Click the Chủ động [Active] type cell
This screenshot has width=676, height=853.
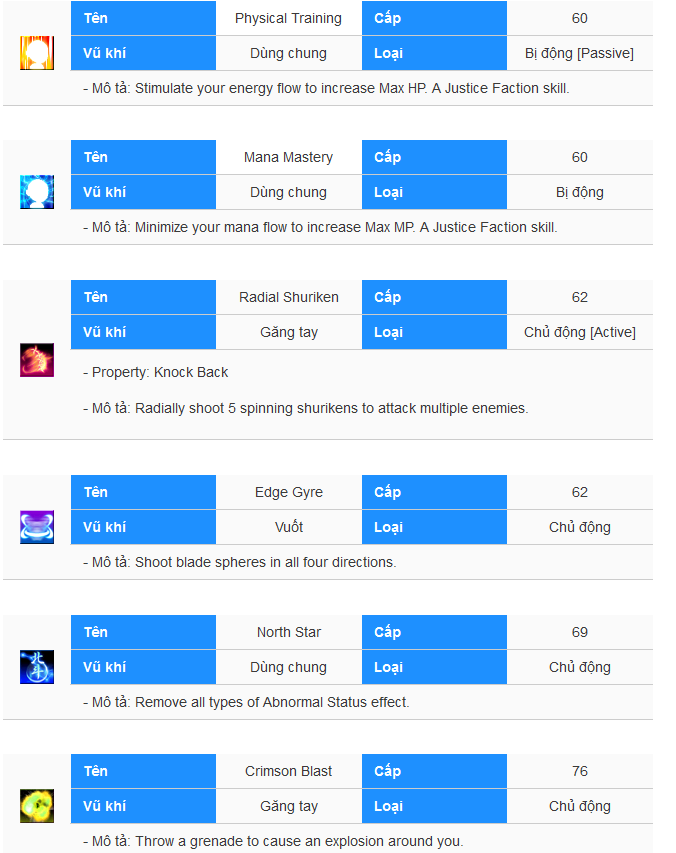click(580, 332)
